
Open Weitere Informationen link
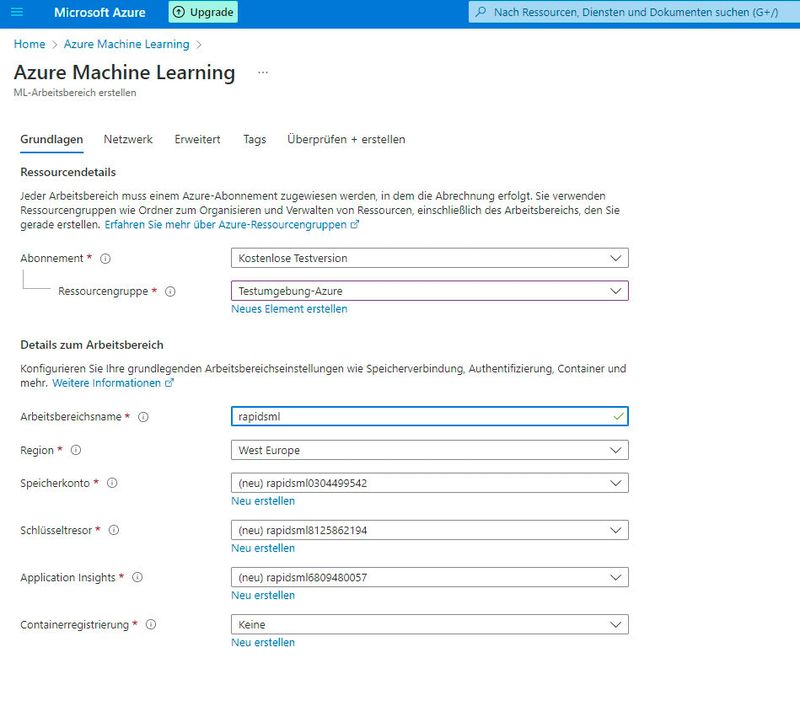106,383
